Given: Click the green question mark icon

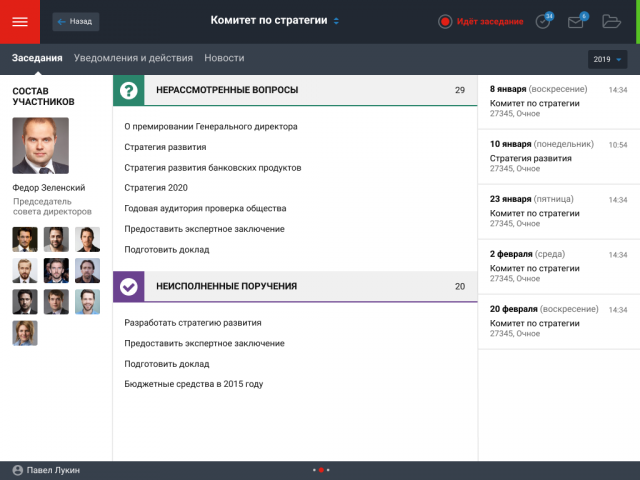Looking at the screenshot, I should (x=129, y=90).
